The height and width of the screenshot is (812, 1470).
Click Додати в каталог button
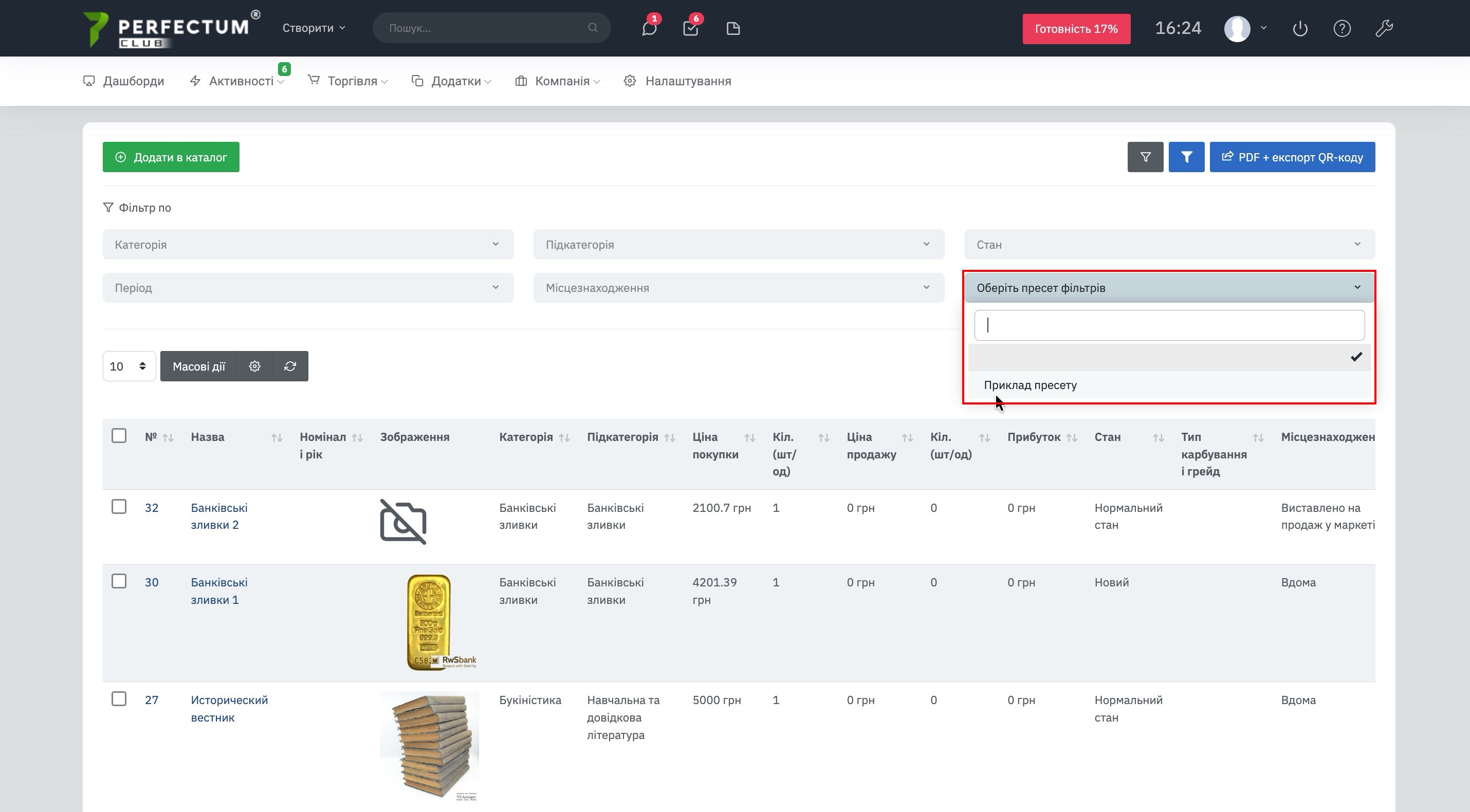click(171, 157)
